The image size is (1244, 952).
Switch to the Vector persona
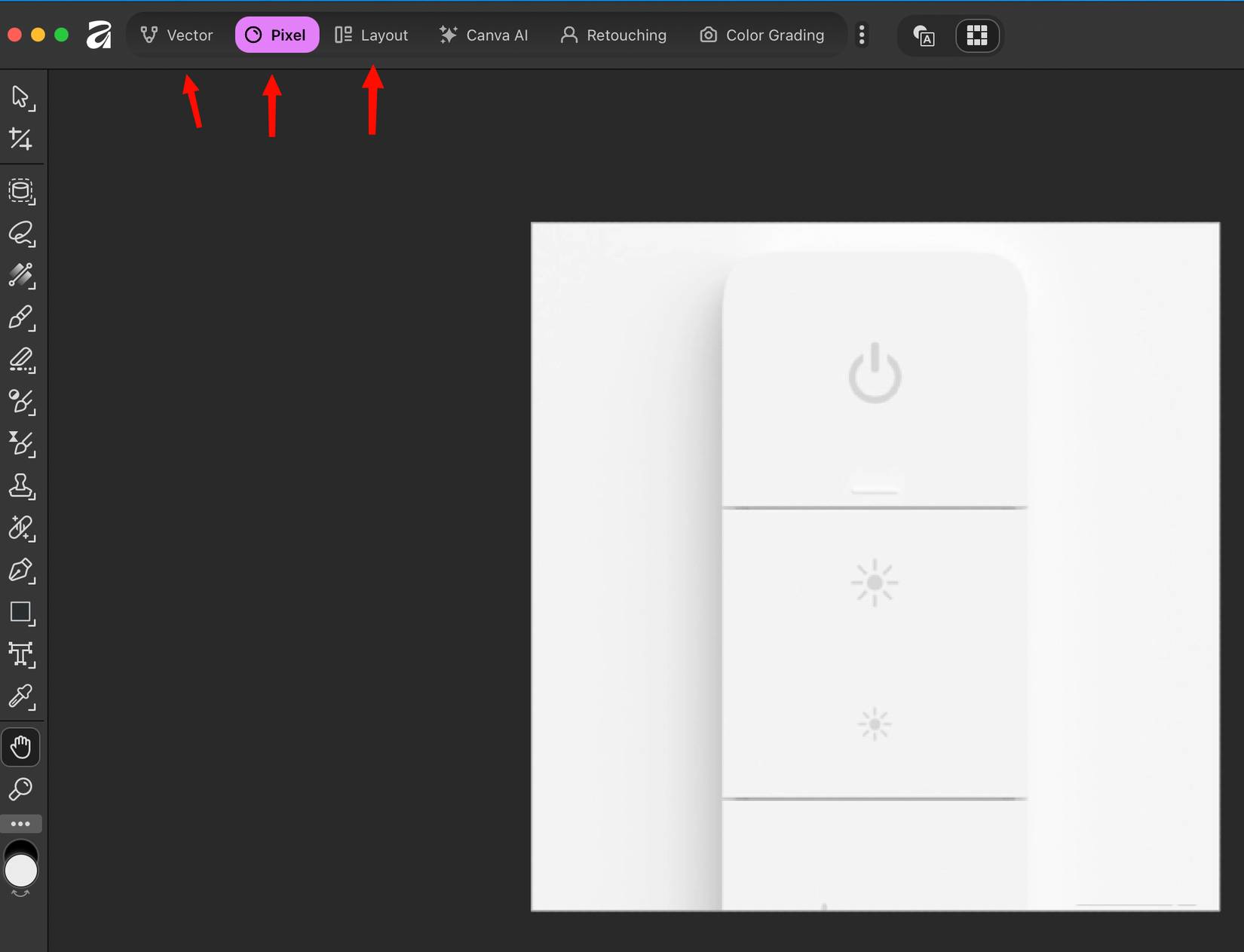tap(176, 34)
